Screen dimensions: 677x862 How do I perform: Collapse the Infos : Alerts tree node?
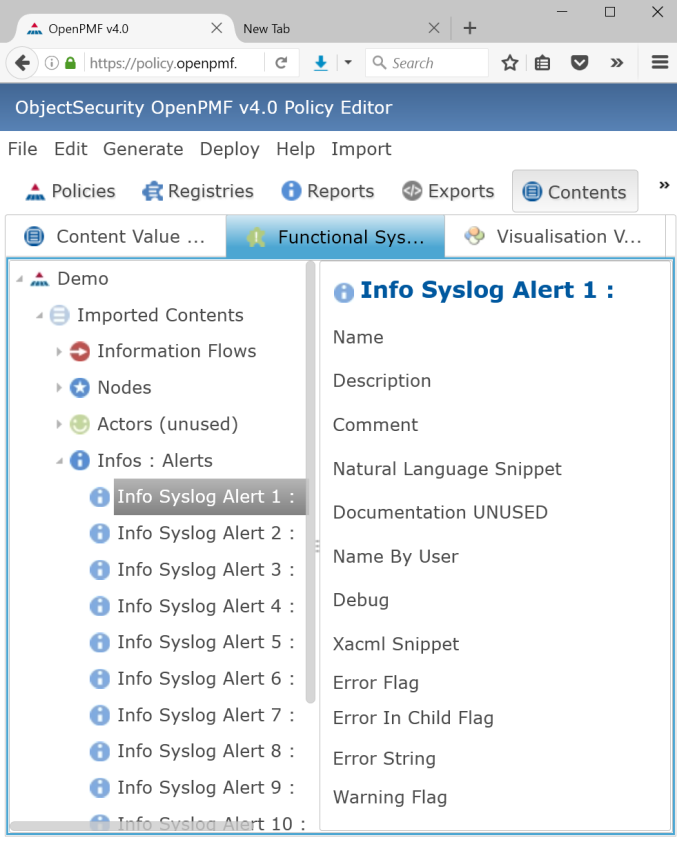59,461
